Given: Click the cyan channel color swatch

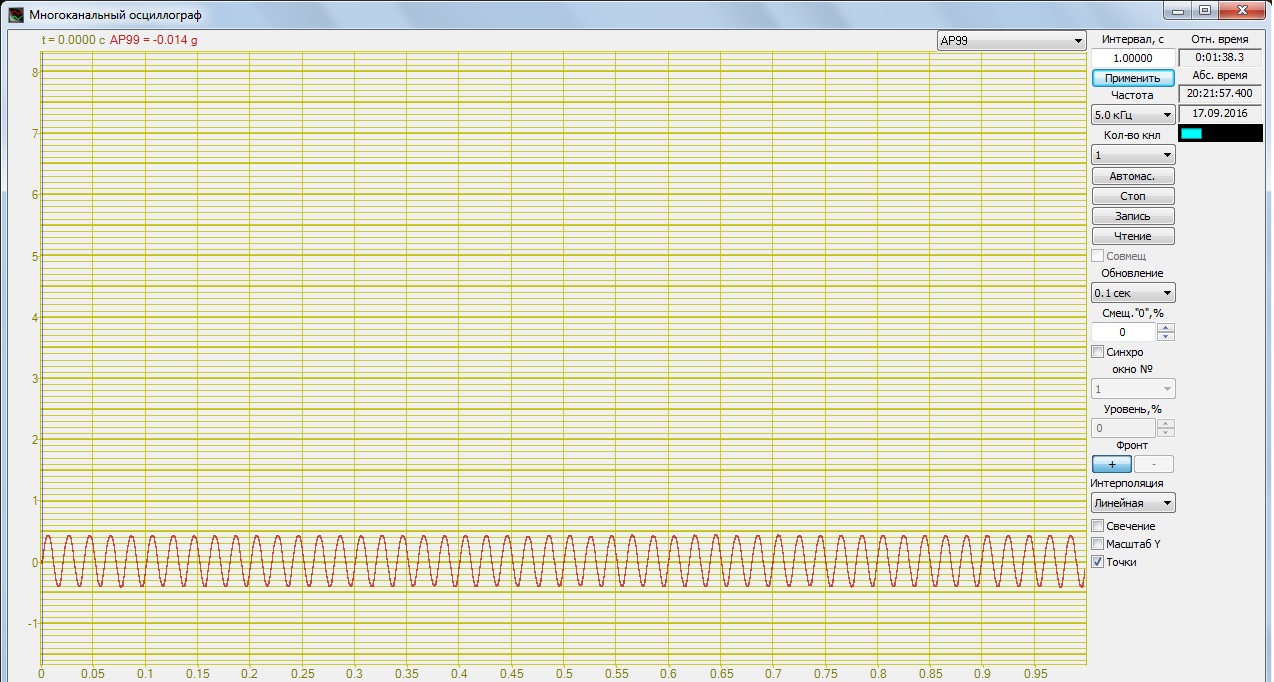Looking at the screenshot, I should (x=1191, y=133).
